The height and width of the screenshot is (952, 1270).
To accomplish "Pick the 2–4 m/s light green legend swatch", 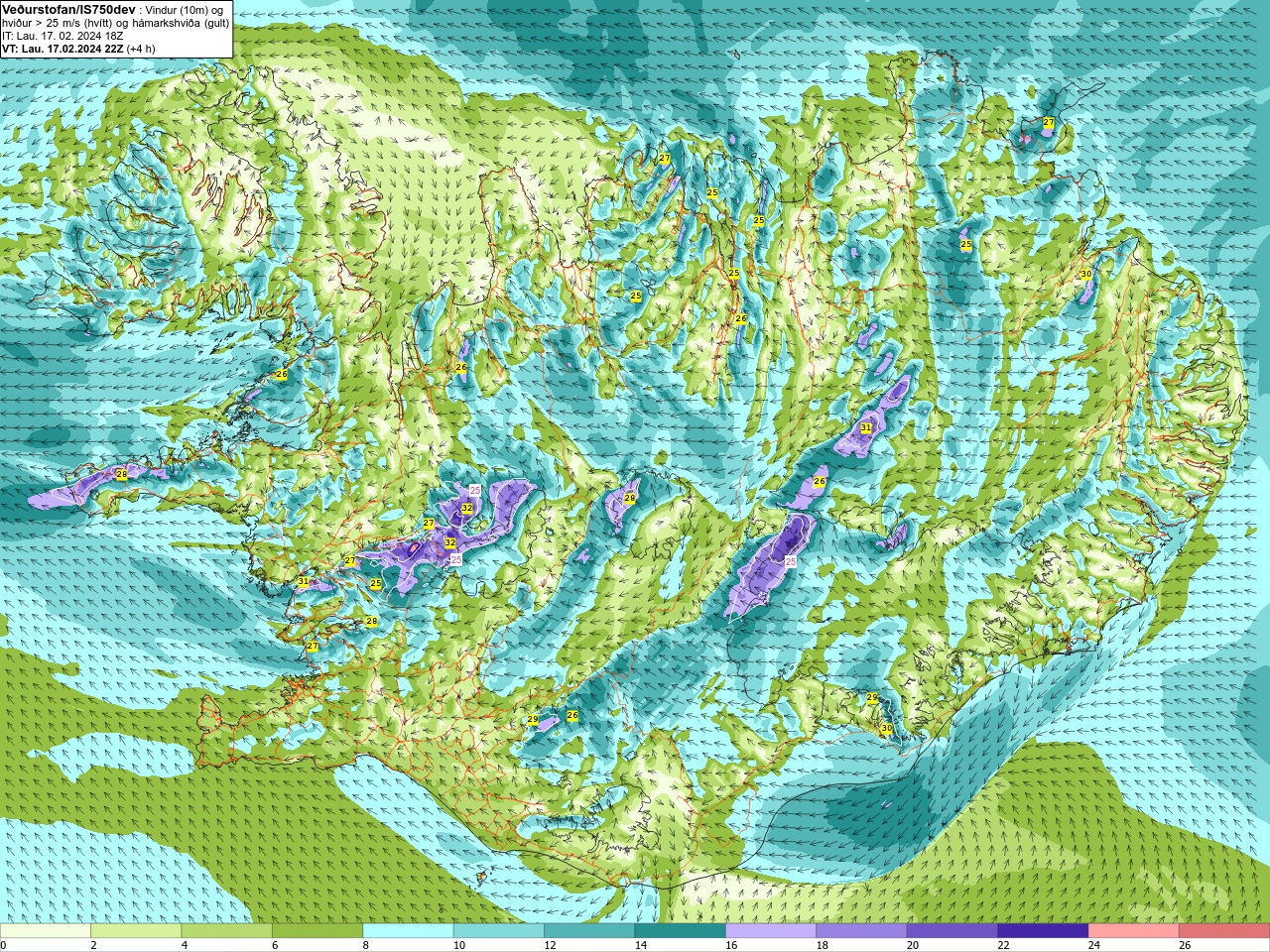I will 136,931.
